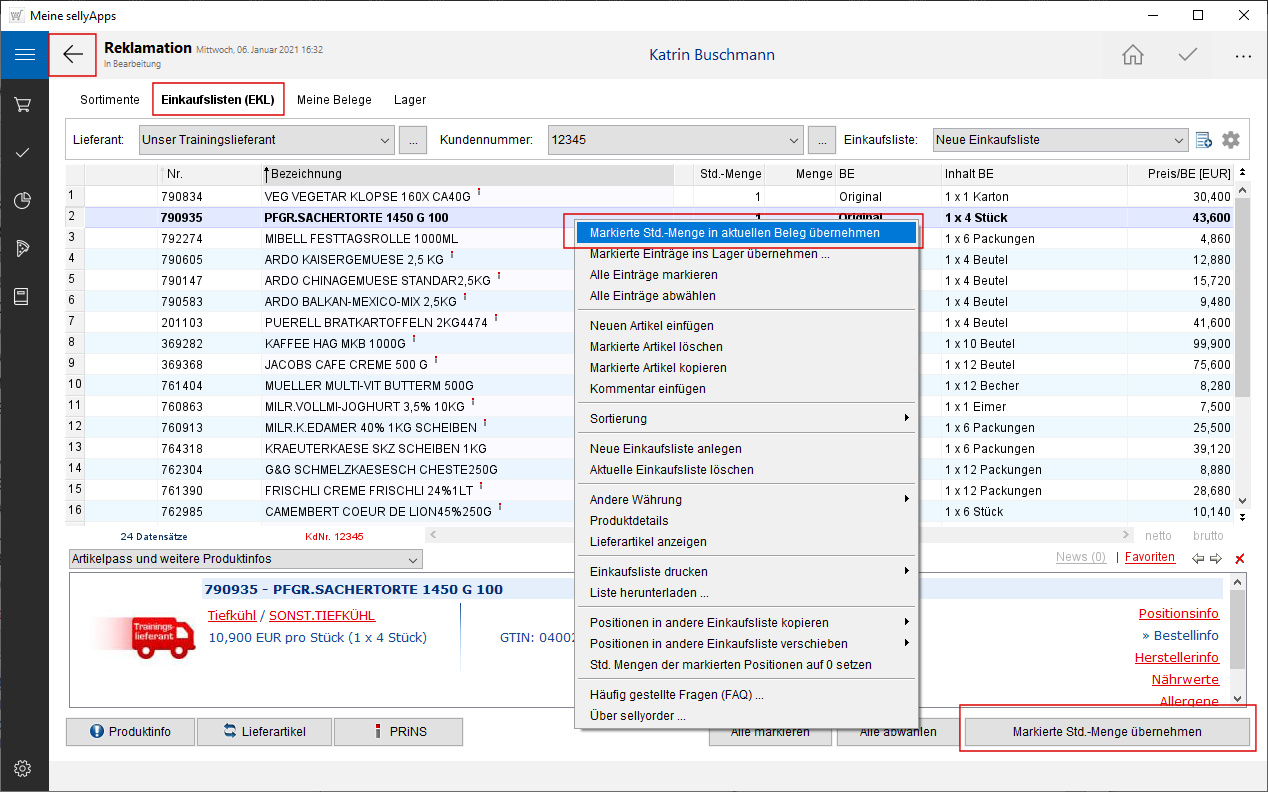Click the Markierte Std.-Menge übernehmen button
This screenshot has height=792, width=1268.
click(1106, 731)
